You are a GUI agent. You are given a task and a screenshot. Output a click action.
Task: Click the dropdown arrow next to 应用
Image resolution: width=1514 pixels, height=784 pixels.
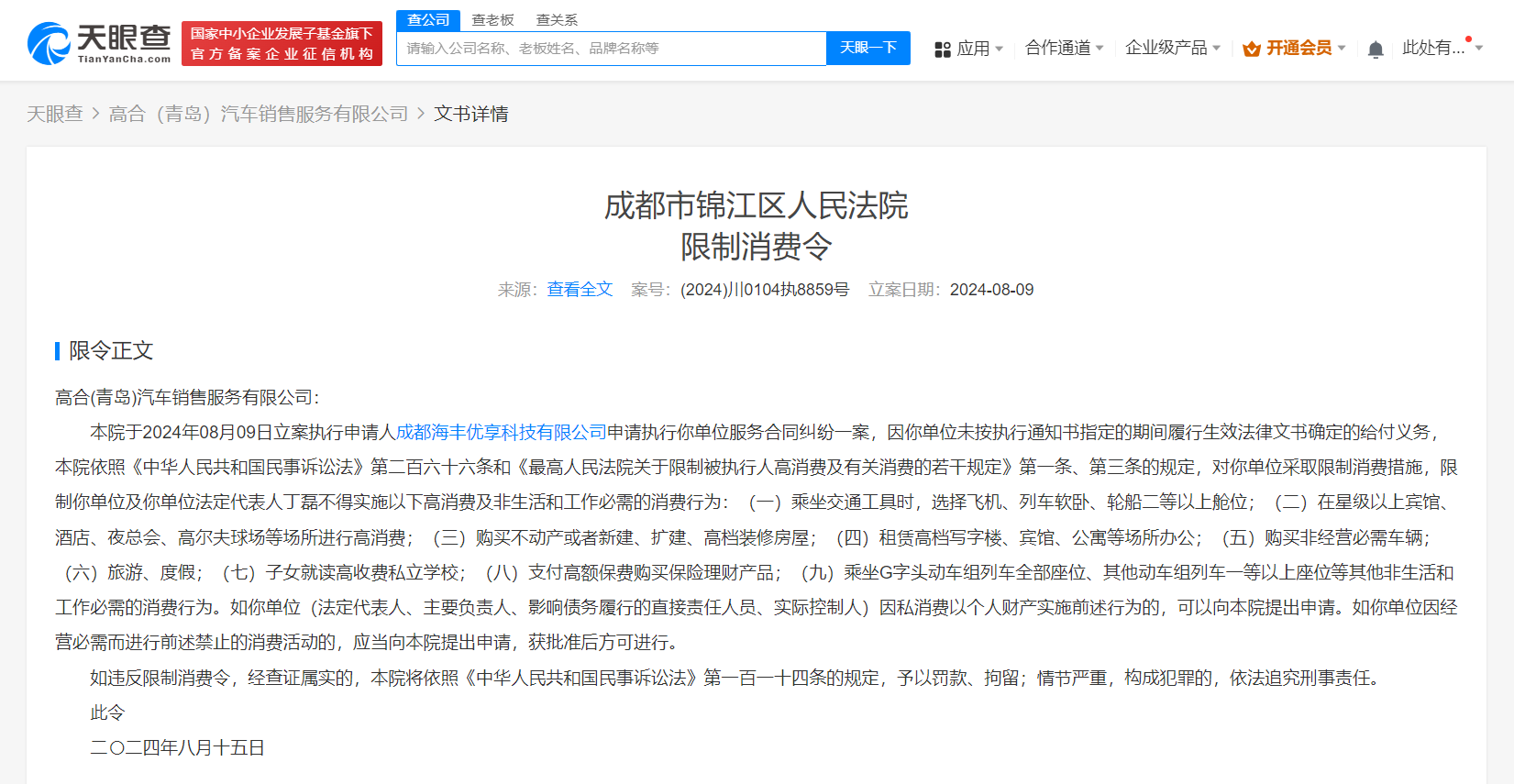[999, 49]
